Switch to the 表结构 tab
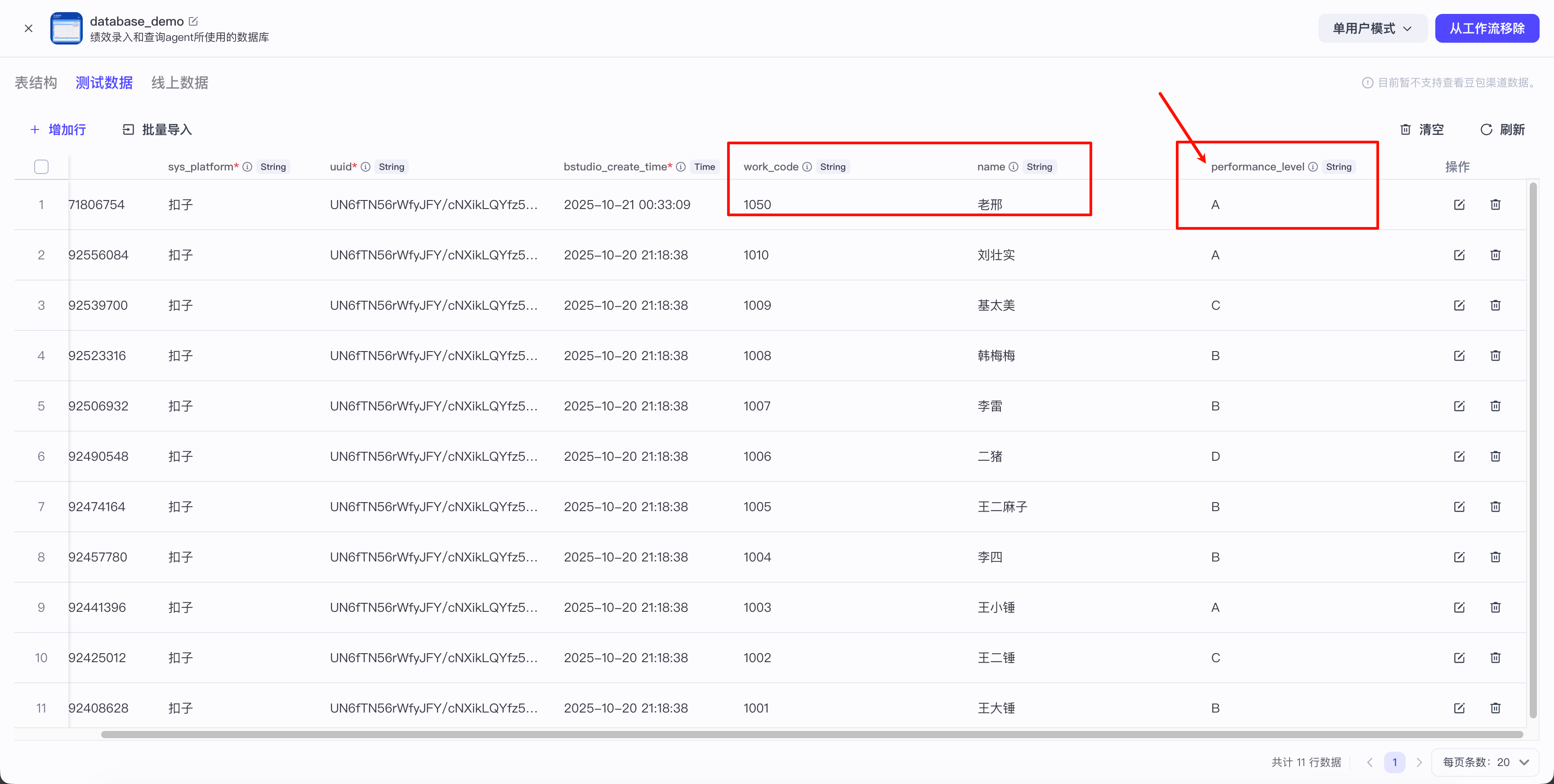 [x=36, y=83]
